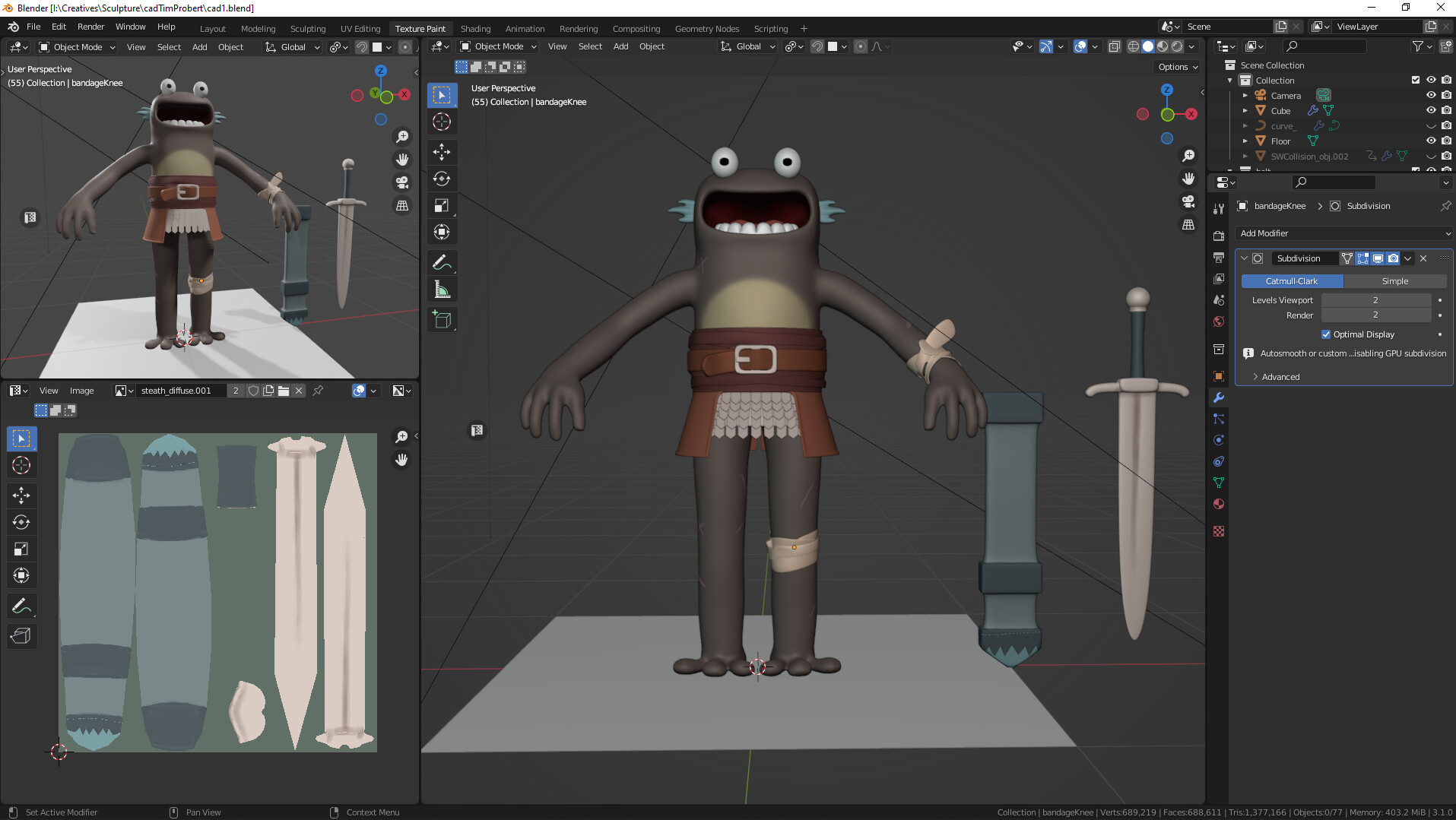Hide the Floor object in outliner
The height and width of the screenshot is (820, 1456).
pyautogui.click(x=1430, y=141)
